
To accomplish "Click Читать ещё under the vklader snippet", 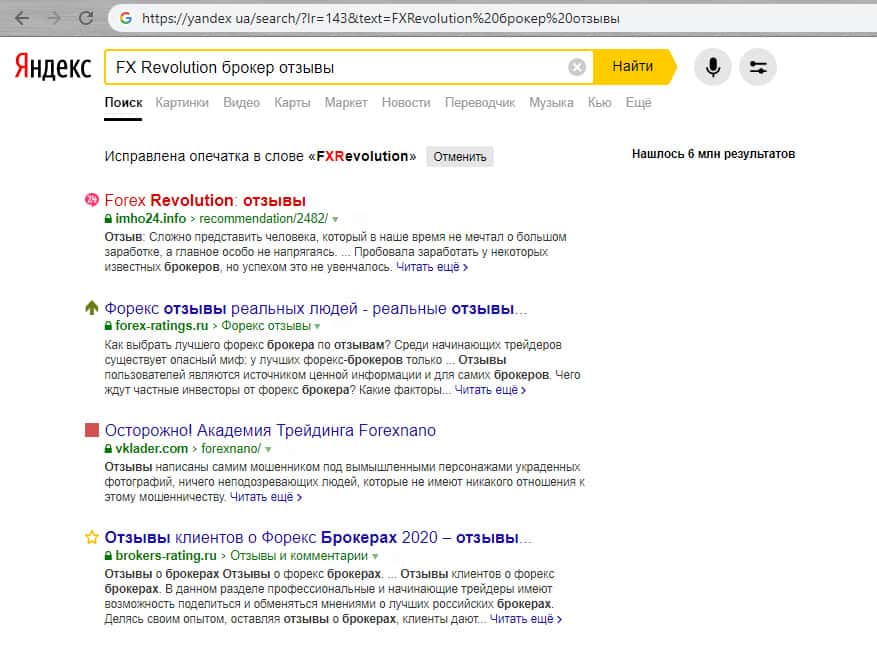I will coord(266,497).
